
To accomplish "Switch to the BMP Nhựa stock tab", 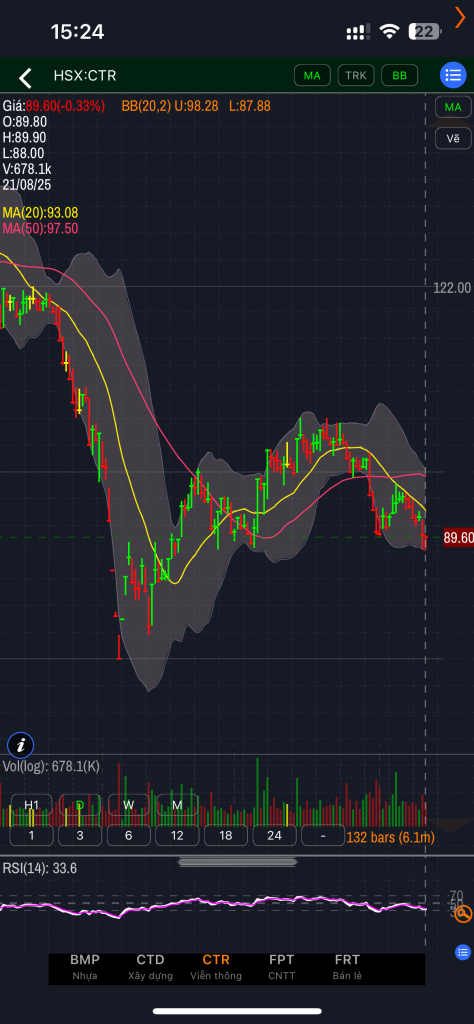I will pos(85,967).
